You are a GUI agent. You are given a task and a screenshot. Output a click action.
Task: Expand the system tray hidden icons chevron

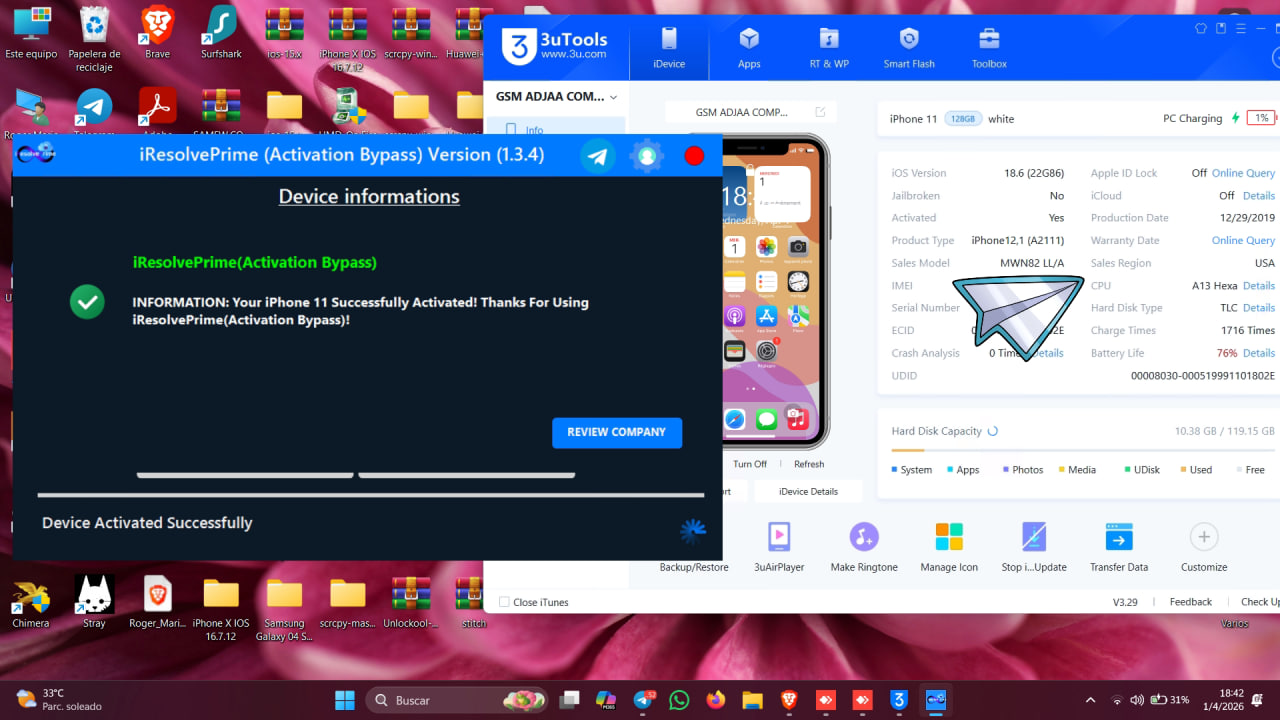[x=1090, y=700]
